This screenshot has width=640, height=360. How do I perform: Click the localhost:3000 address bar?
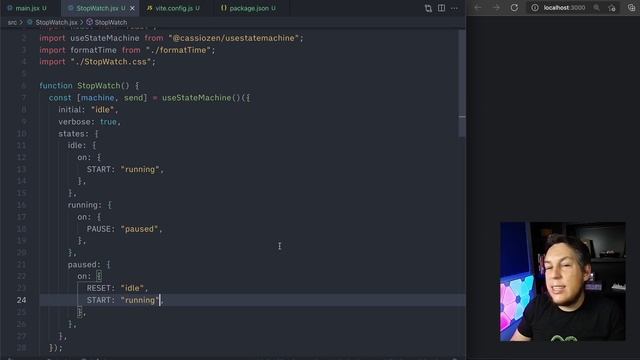point(564,8)
